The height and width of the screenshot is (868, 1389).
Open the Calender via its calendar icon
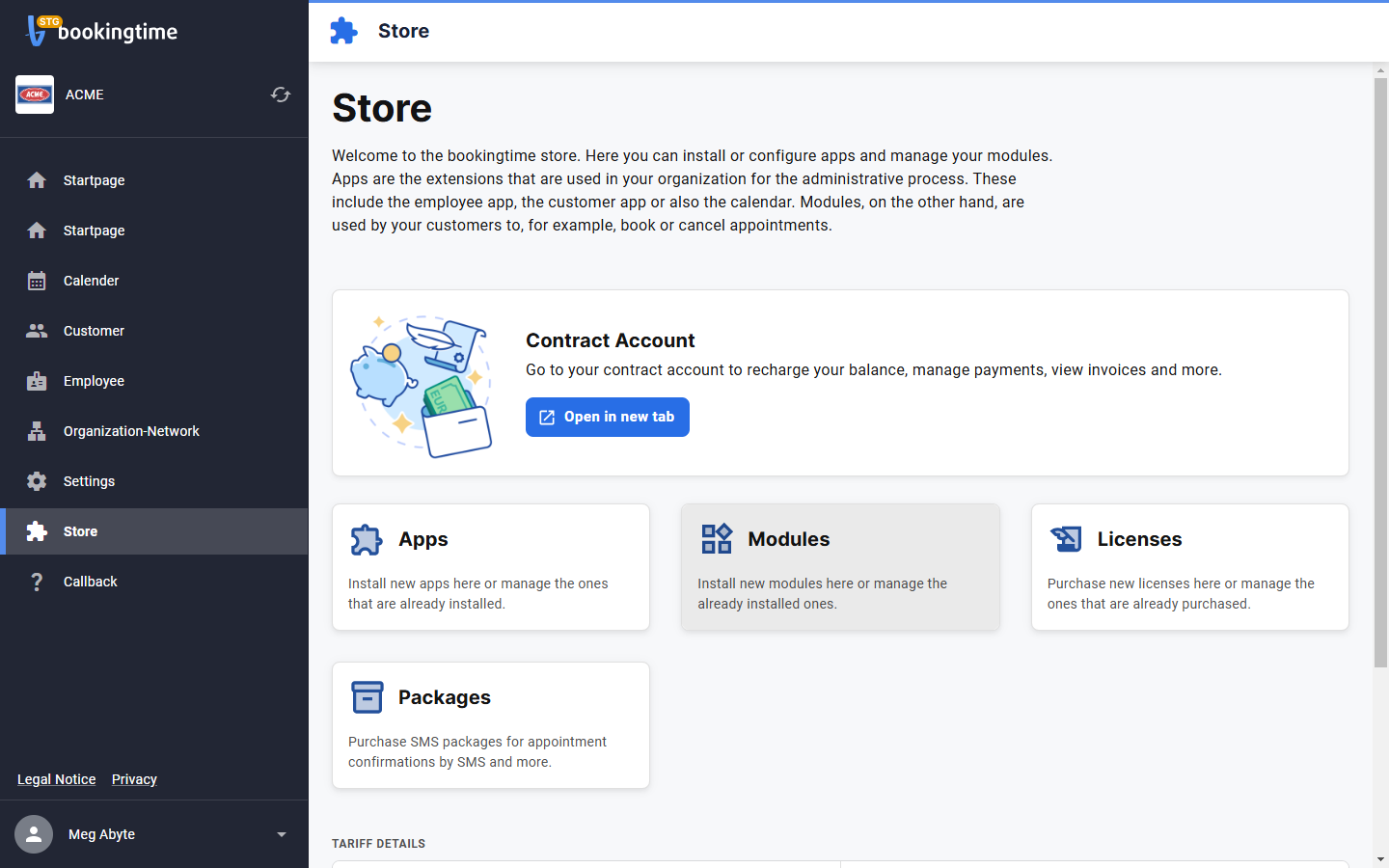point(37,281)
